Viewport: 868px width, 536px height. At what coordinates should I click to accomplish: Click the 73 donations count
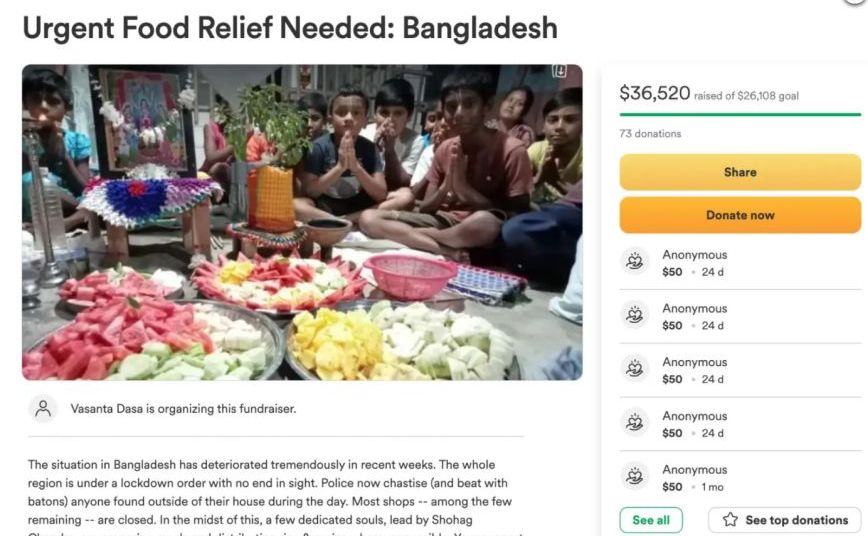(x=650, y=134)
